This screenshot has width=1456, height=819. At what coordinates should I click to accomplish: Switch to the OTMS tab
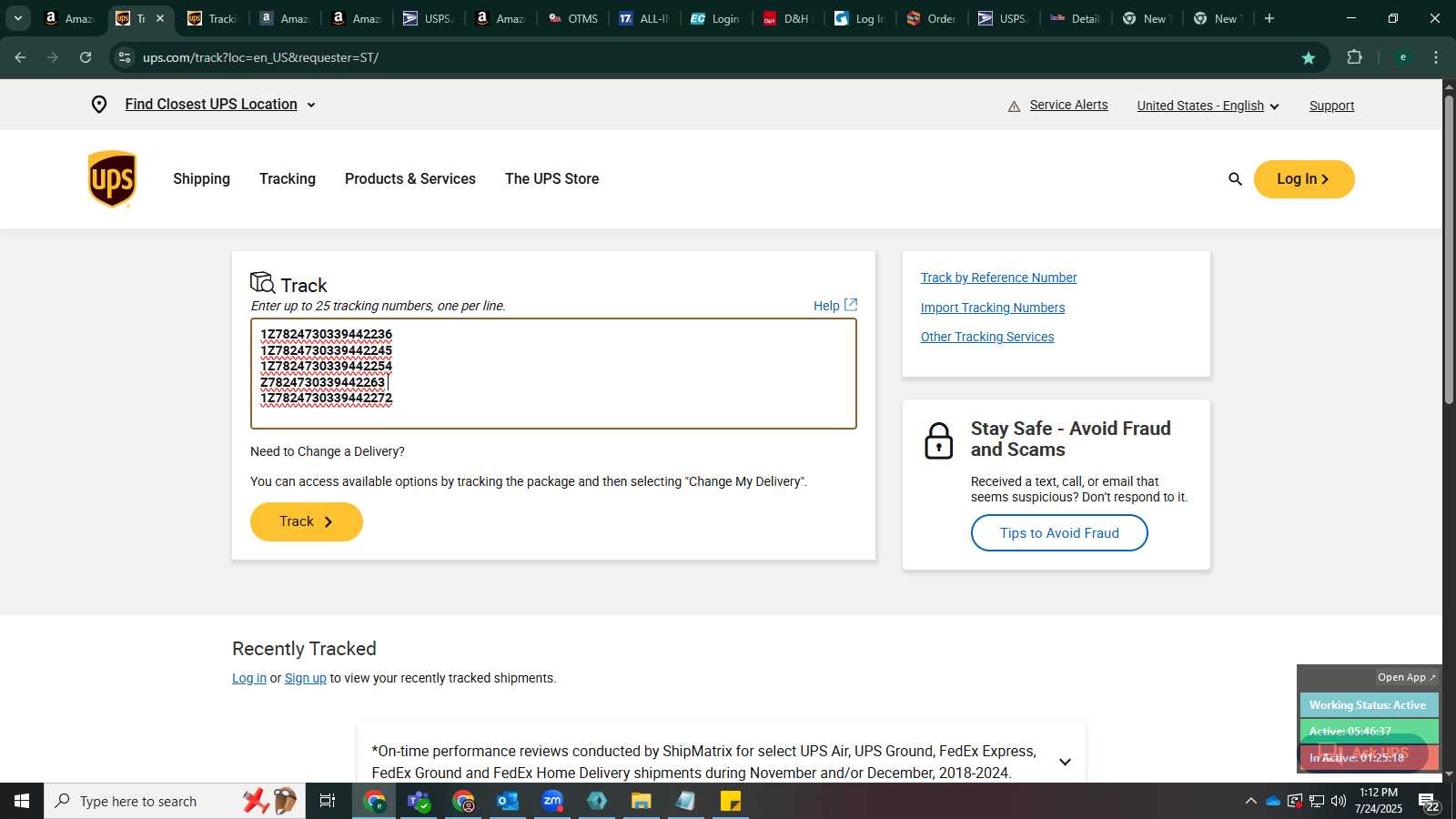click(573, 18)
